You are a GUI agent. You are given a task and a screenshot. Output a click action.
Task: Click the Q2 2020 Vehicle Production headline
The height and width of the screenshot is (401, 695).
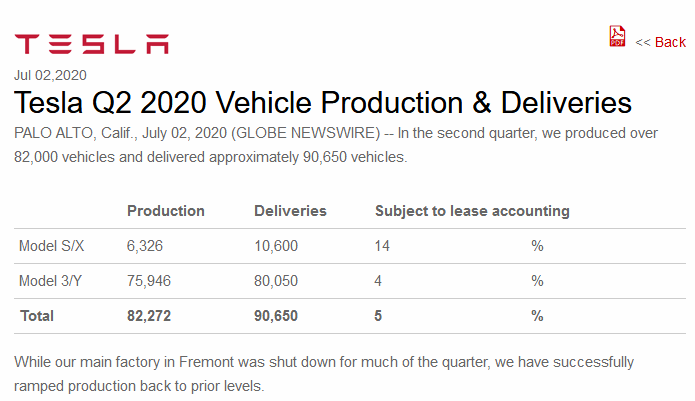coord(323,103)
